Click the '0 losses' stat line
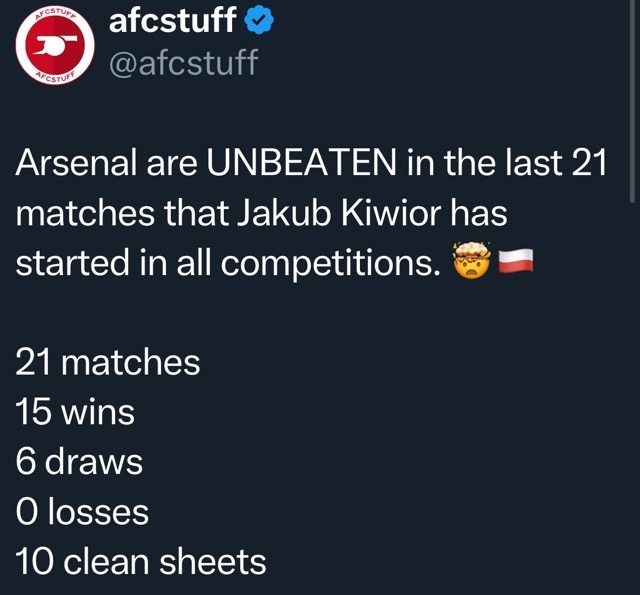 [82, 512]
